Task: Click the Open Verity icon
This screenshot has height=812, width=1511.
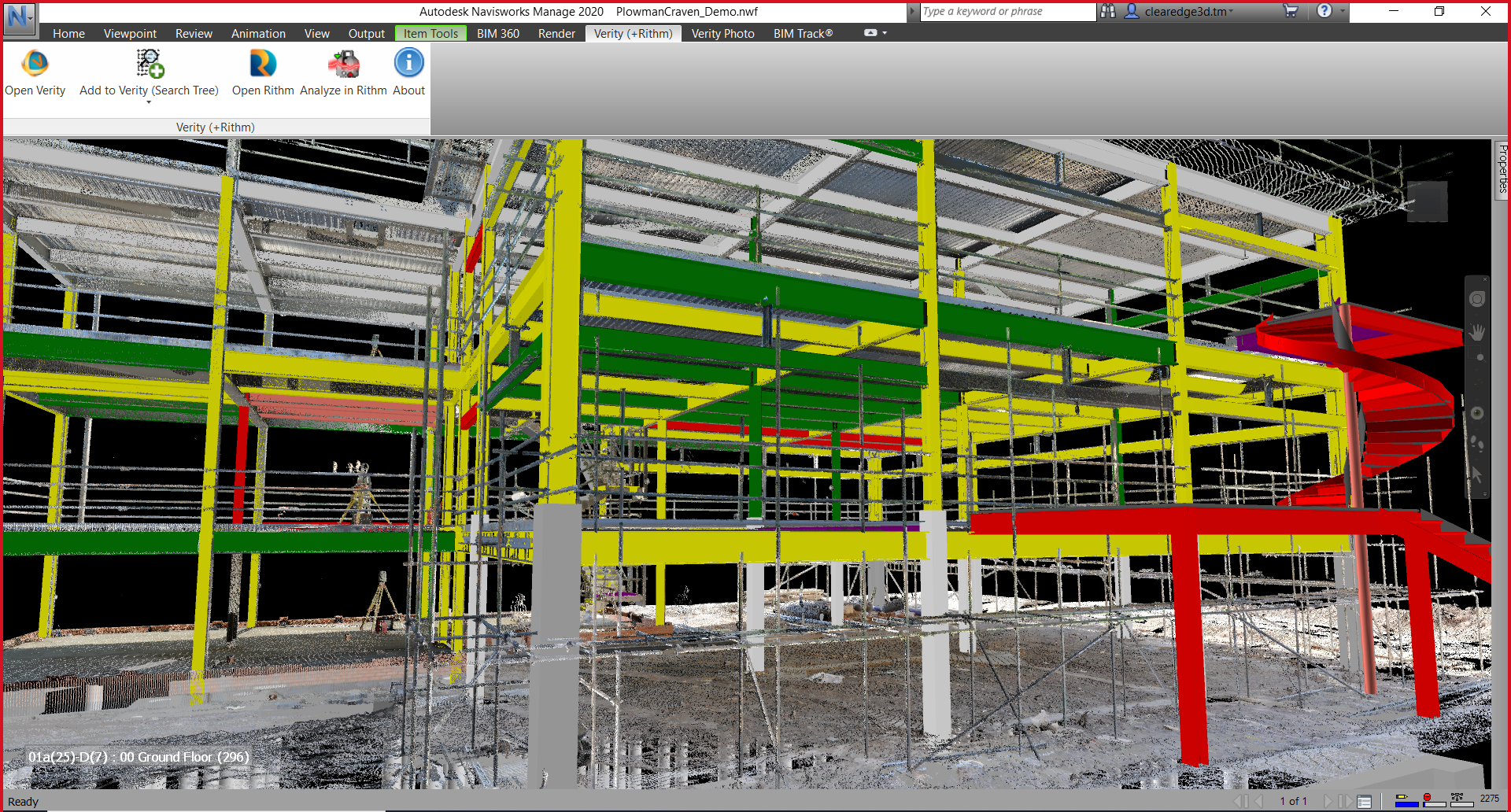Action: (35, 64)
